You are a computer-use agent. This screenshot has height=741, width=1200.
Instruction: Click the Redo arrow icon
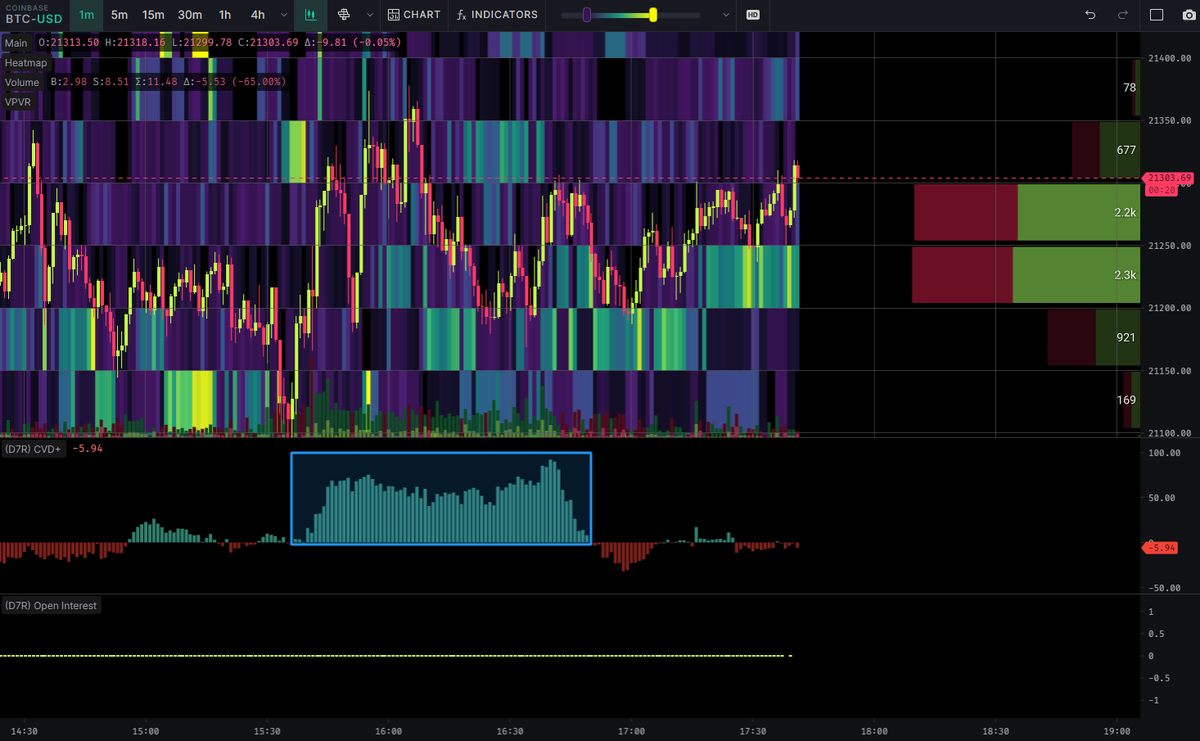[1122, 15]
